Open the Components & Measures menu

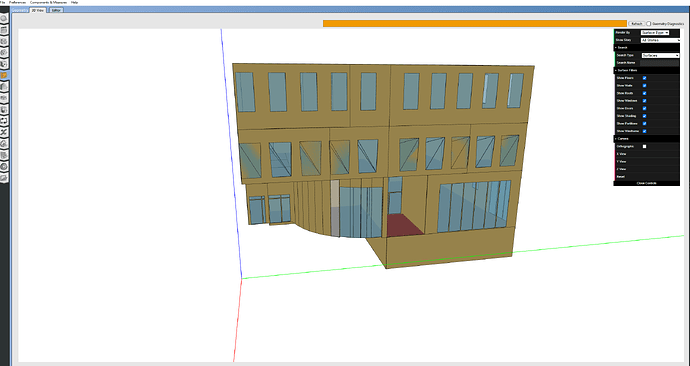(x=48, y=2)
